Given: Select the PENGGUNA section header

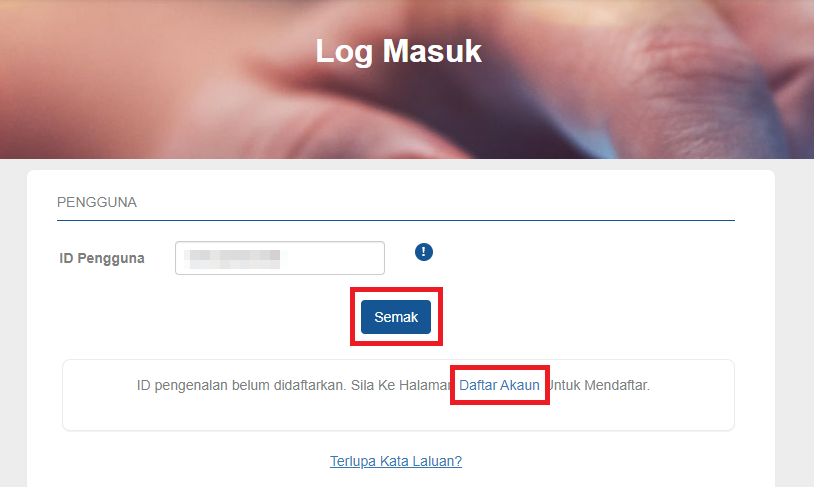Looking at the screenshot, I should coord(97,202).
